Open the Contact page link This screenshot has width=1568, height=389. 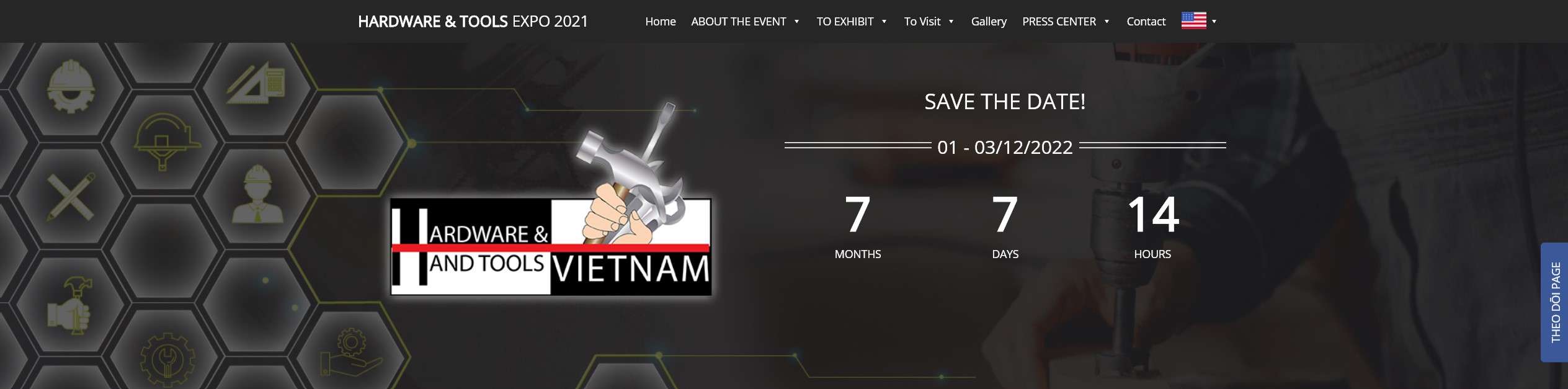pos(1146,22)
